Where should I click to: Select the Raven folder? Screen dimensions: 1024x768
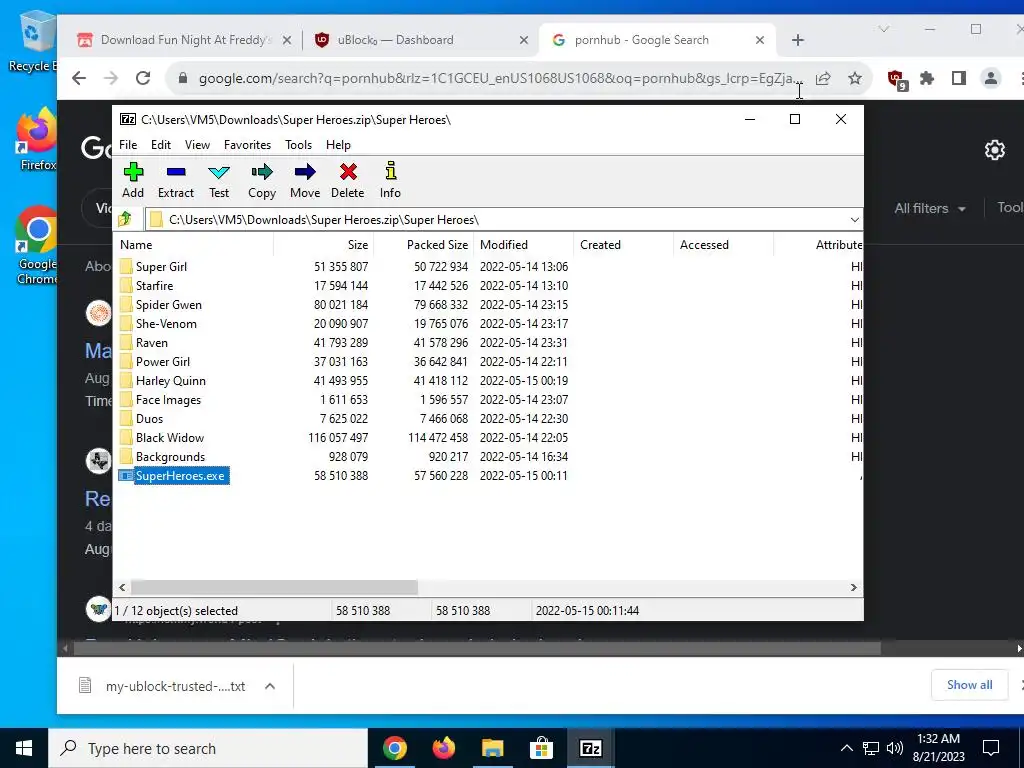(152, 342)
